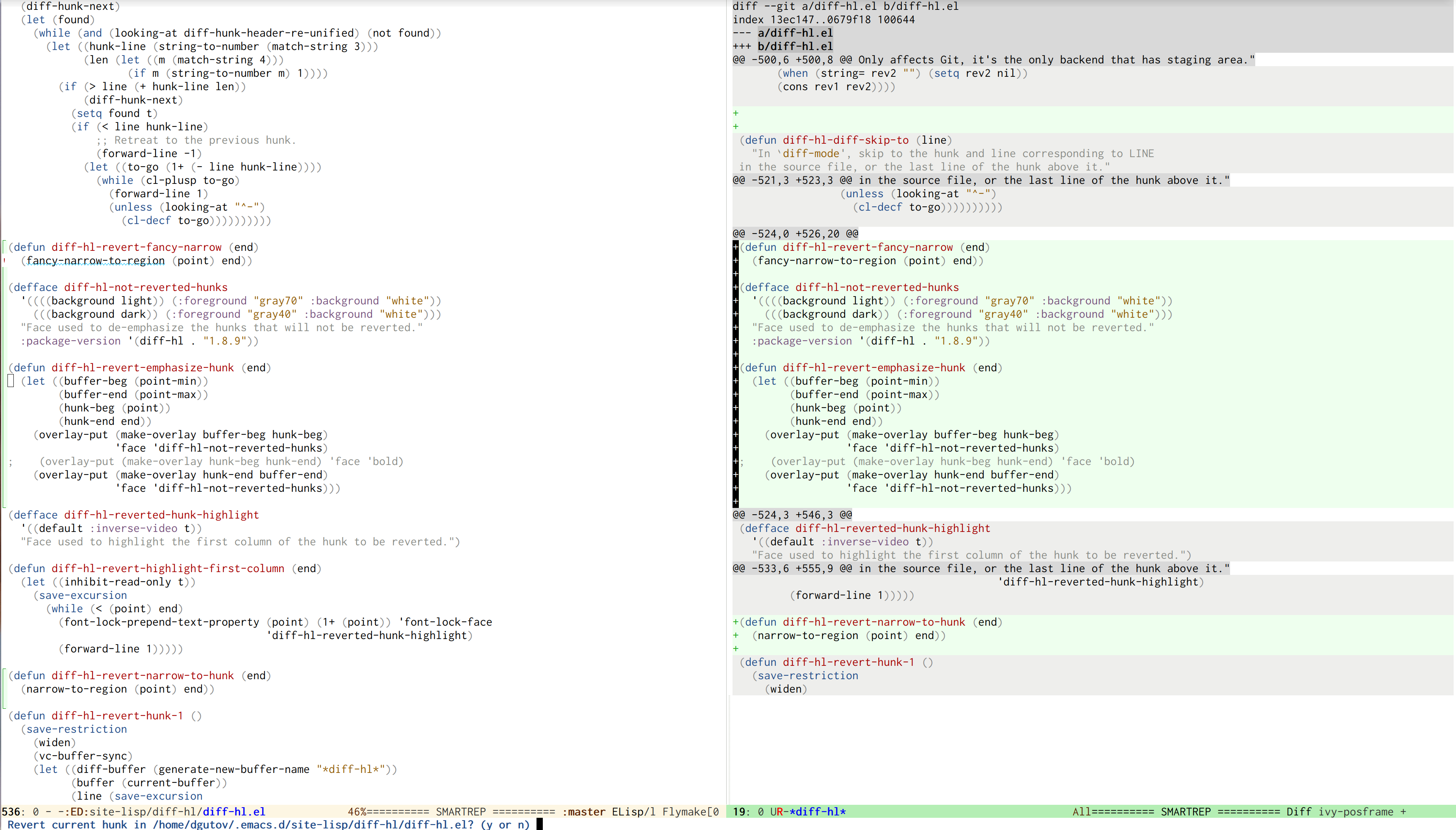Click SMARTREP label in the left mode line
This screenshot has height=830, width=1456.
[x=461, y=811]
